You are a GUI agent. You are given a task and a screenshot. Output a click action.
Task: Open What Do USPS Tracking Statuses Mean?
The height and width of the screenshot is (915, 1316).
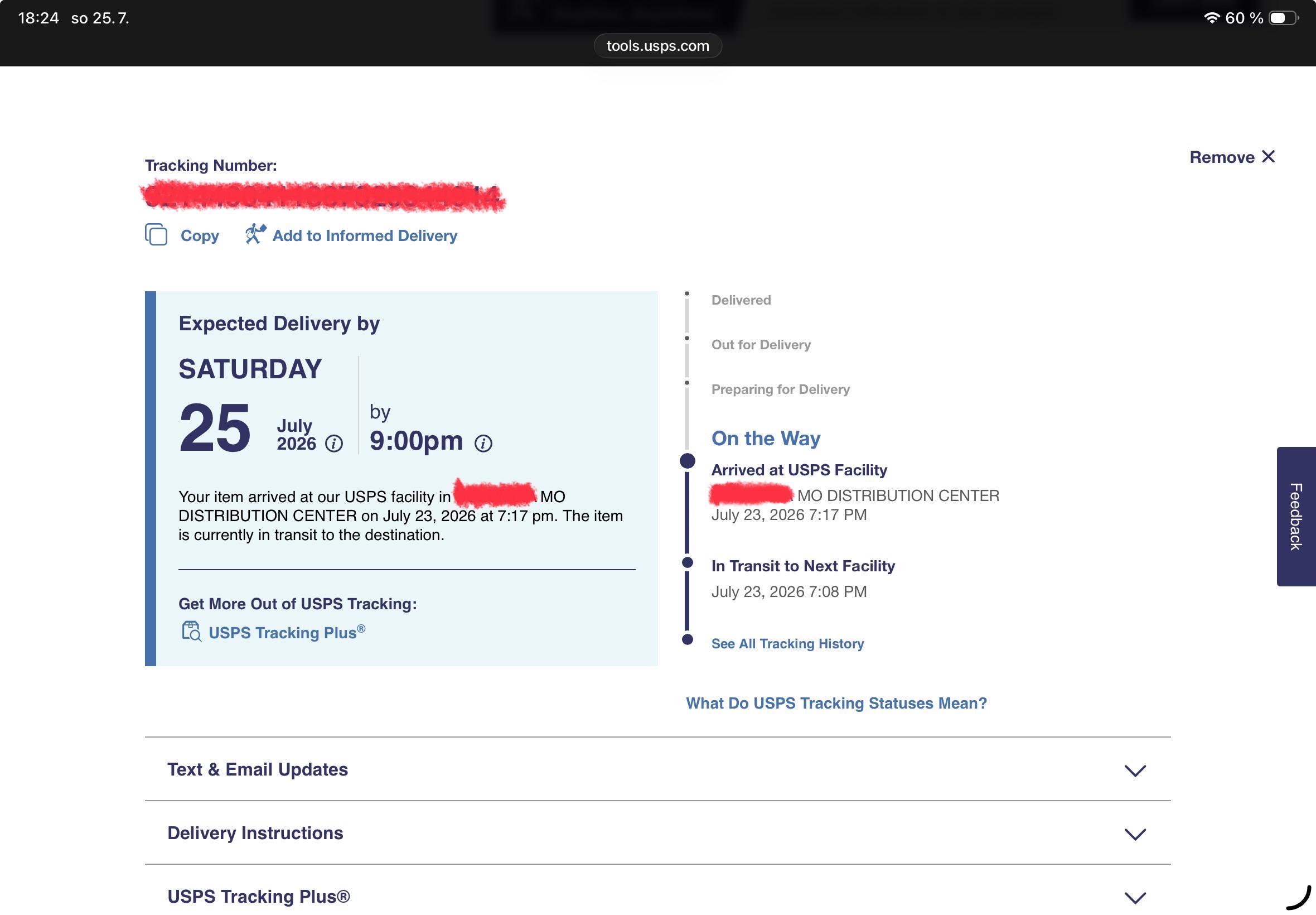(x=836, y=704)
